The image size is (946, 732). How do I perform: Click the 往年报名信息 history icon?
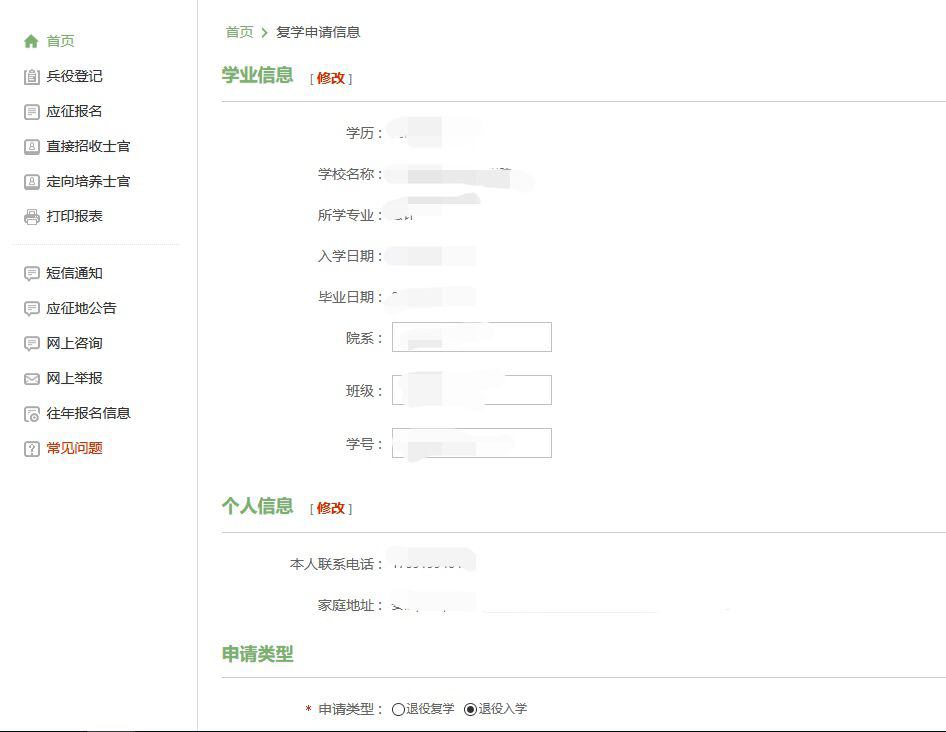pos(31,414)
